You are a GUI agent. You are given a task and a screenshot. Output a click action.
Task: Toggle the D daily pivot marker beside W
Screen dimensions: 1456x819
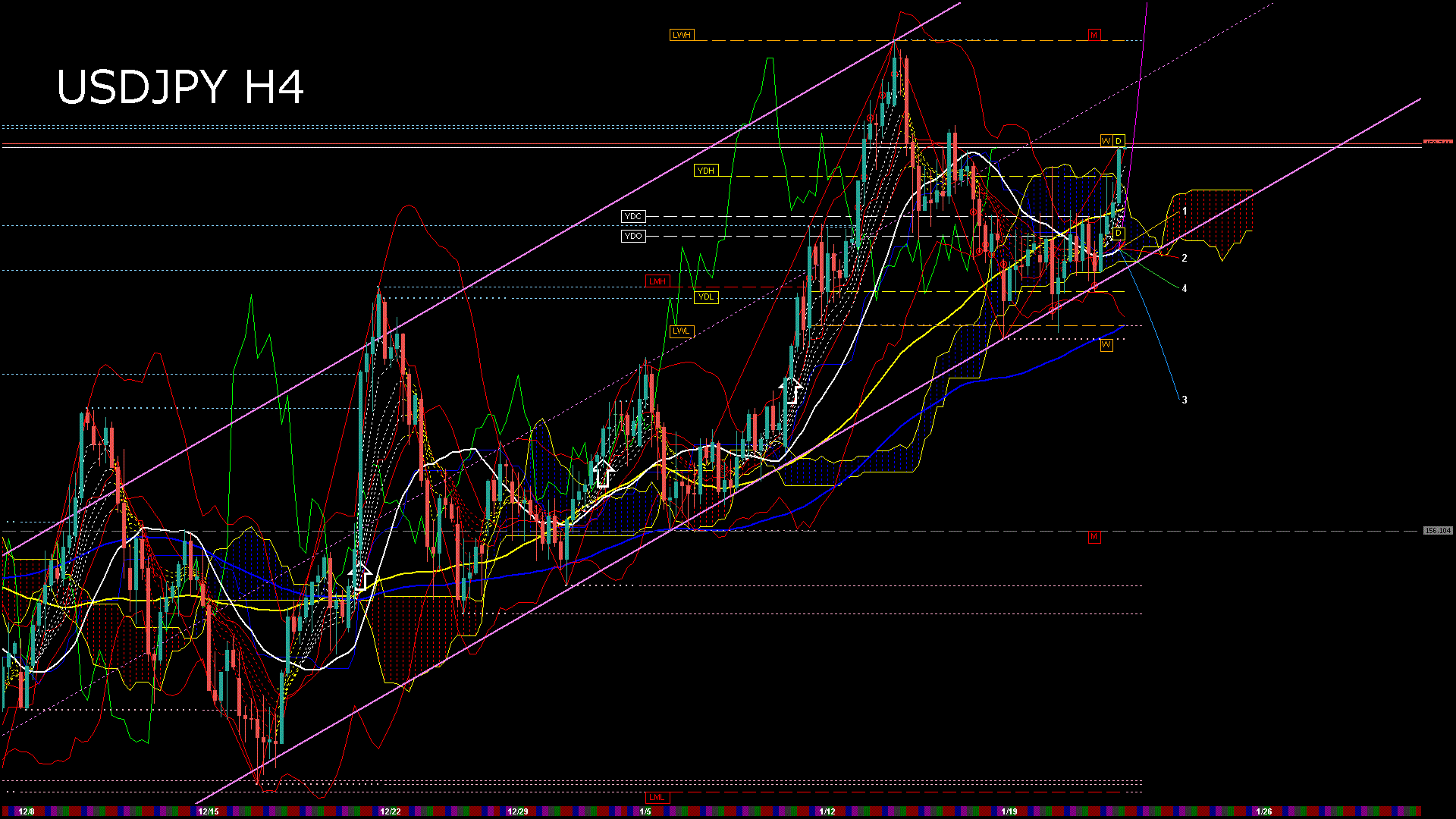pos(1118,140)
